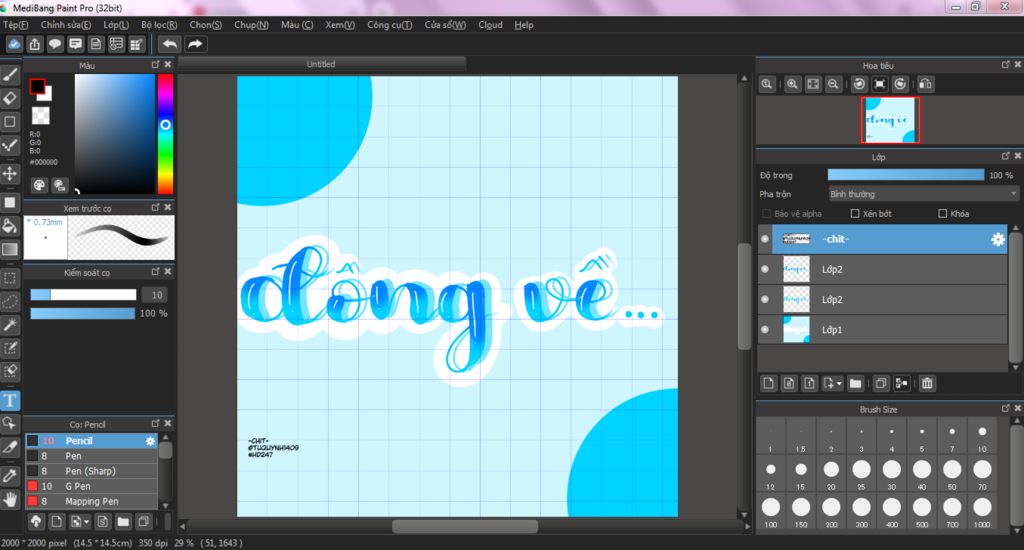This screenshot has height=550, width=1024.
Task: Click the navigator canvas thumbnail
Action: tap(890, 120)
